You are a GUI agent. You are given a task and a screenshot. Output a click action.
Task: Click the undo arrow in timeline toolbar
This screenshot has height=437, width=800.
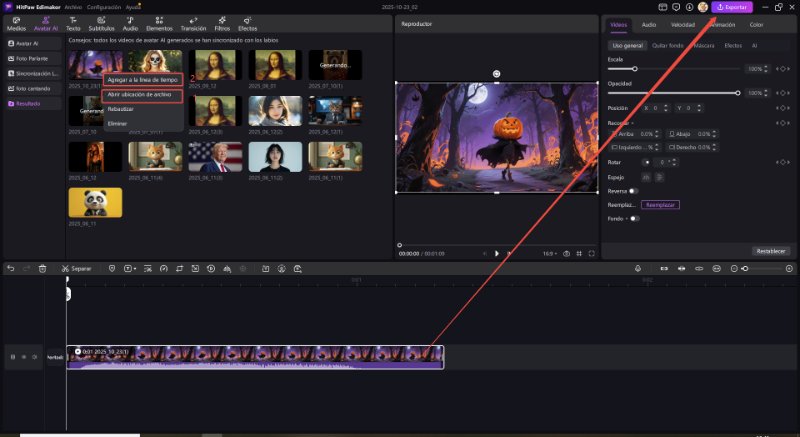pyautogui.click(x=10, y=269)
